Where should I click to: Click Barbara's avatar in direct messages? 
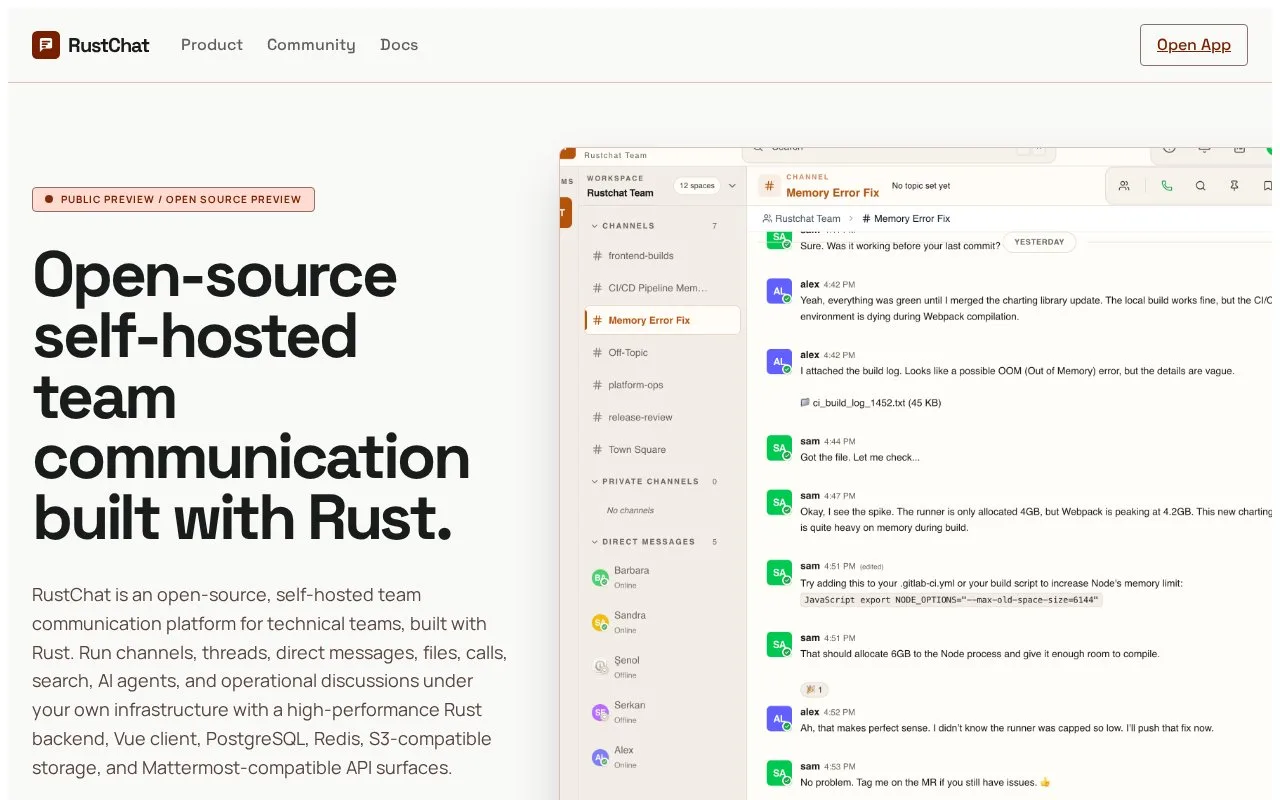[600, 578]
